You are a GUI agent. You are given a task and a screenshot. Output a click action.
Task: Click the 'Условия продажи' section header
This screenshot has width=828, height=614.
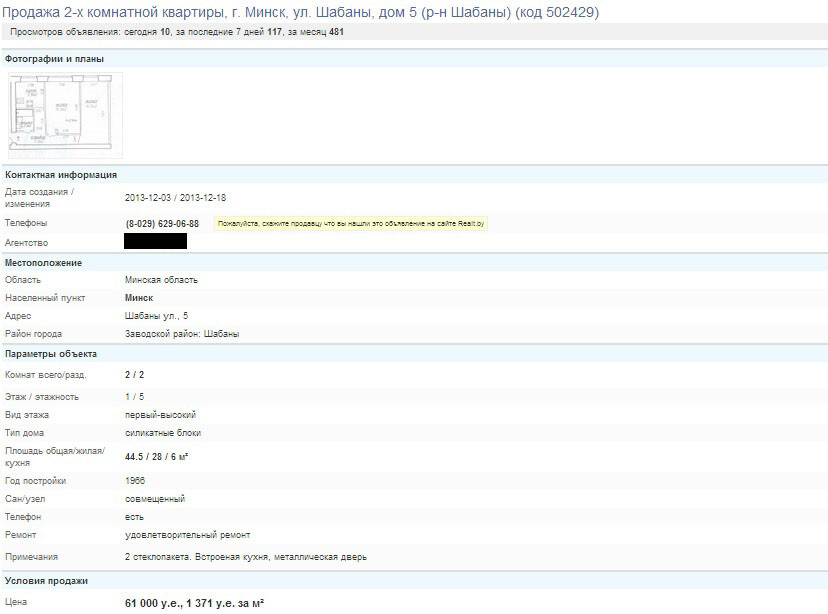tap(47, 581)
